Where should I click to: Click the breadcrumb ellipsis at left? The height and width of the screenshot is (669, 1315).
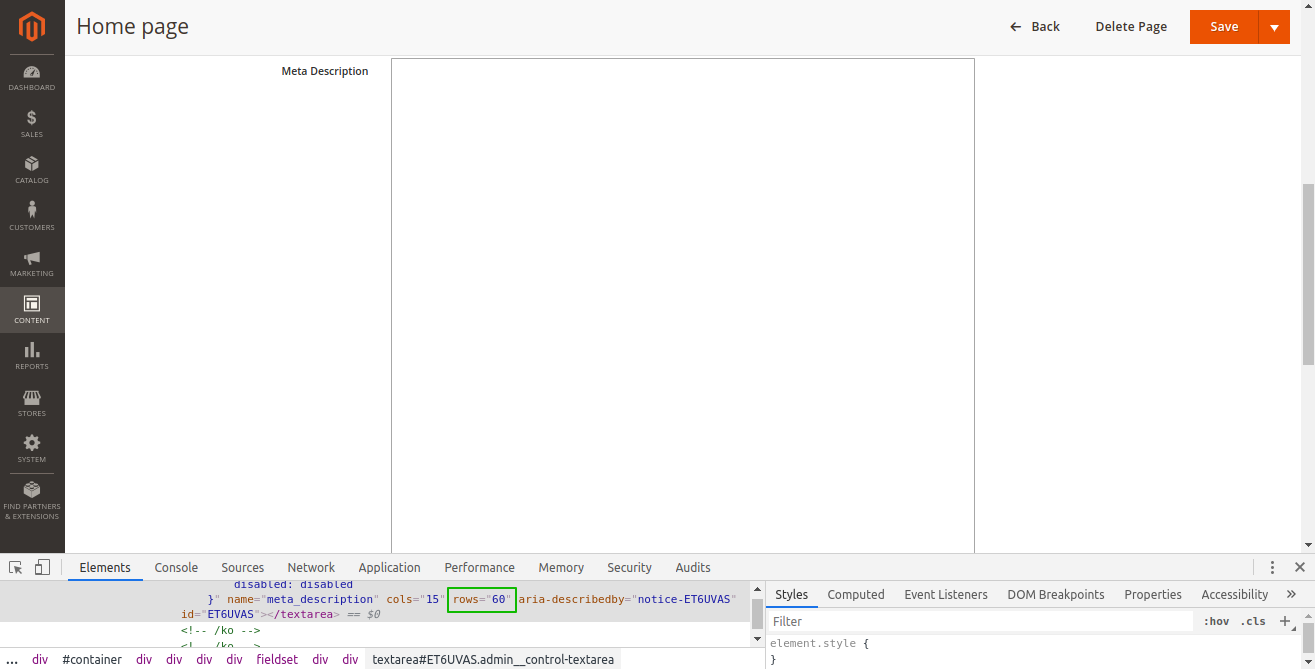coord(10,659)
